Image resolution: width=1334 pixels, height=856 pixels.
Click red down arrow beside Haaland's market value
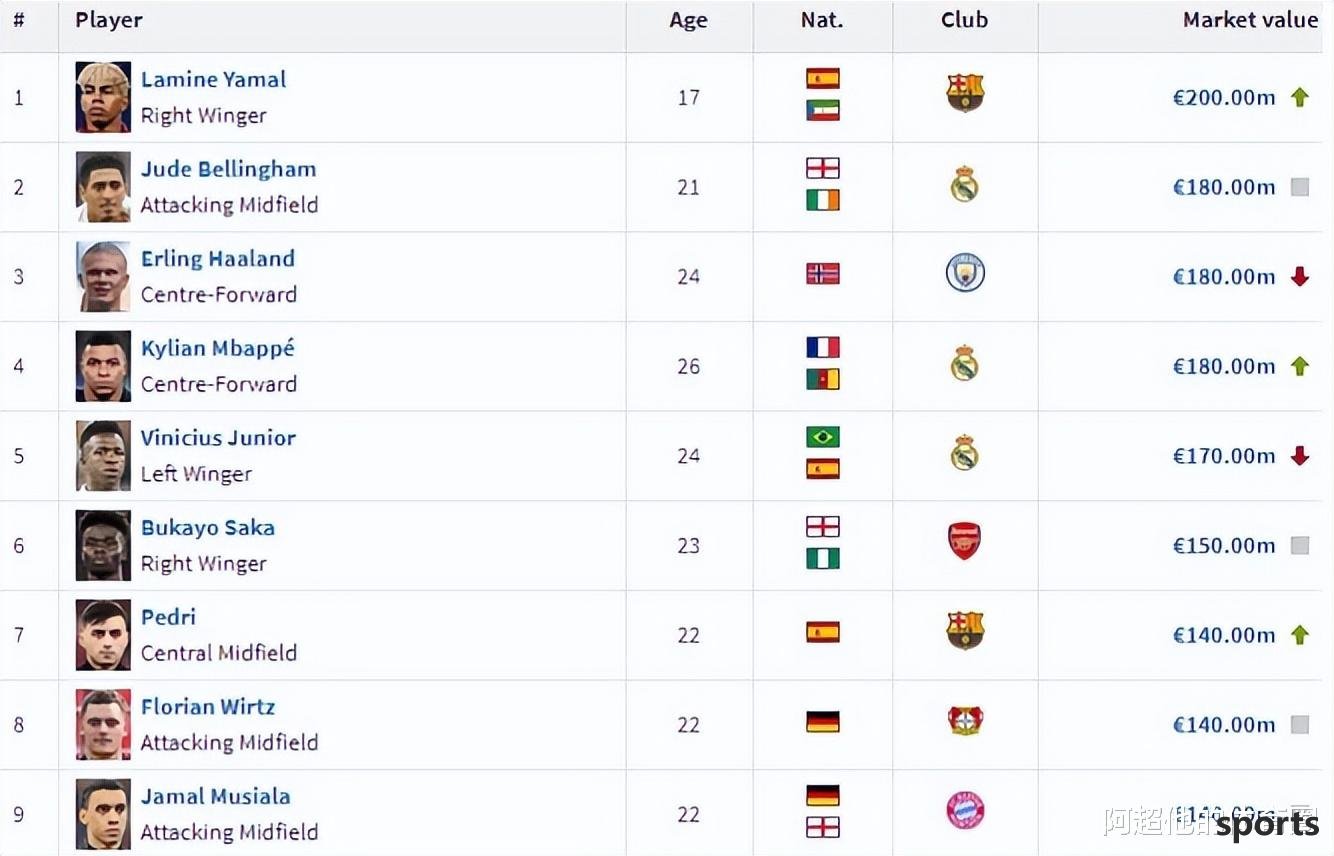[1299, 277]
